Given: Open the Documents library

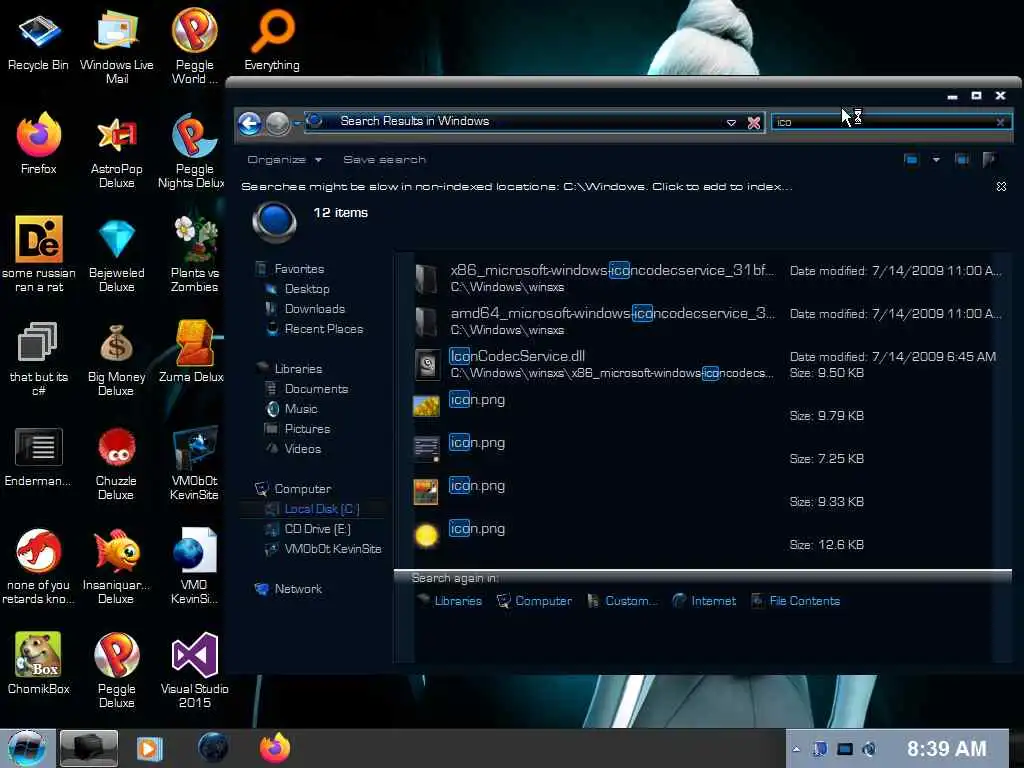Looking at the screenshot, I should click(x=316, y=389).
